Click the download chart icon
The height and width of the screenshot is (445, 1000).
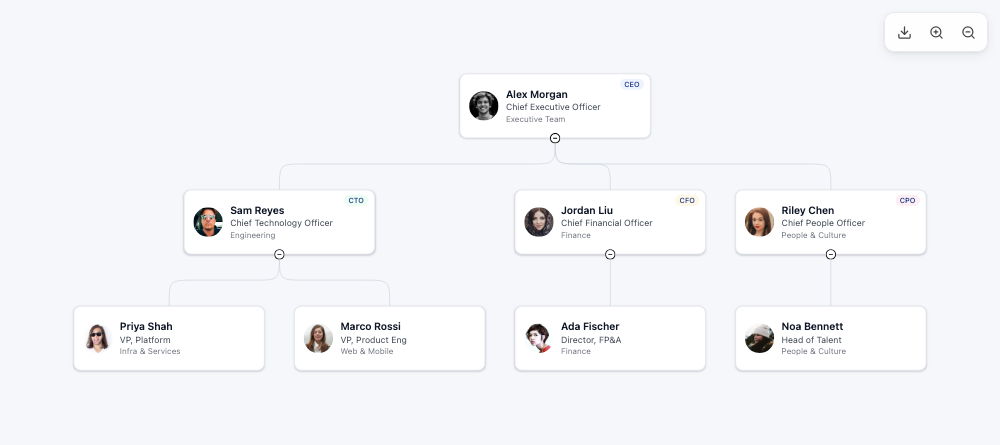904,33
